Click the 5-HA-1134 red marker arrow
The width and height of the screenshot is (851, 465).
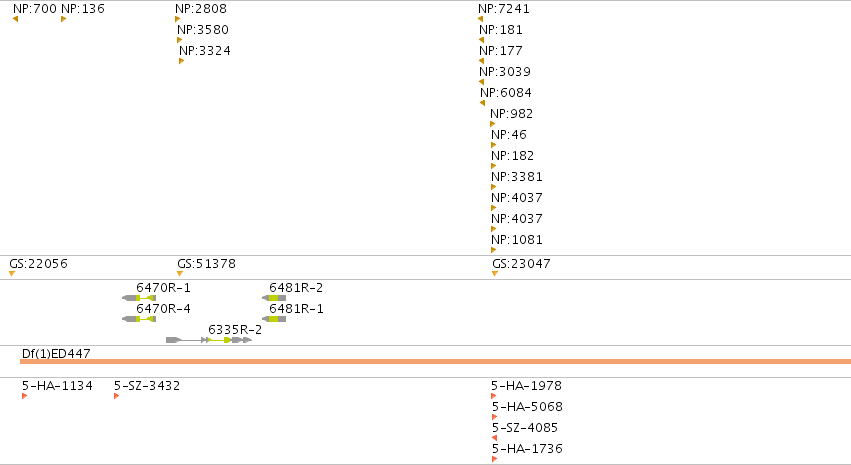point(24,396)
